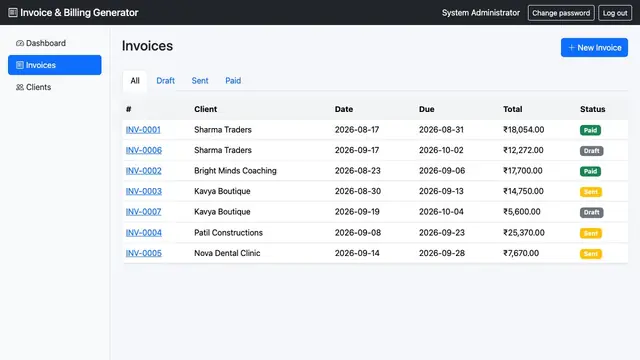Click Sharma Traders in INV-0006 row
This screenshot has width=640, height=360.
223,150
